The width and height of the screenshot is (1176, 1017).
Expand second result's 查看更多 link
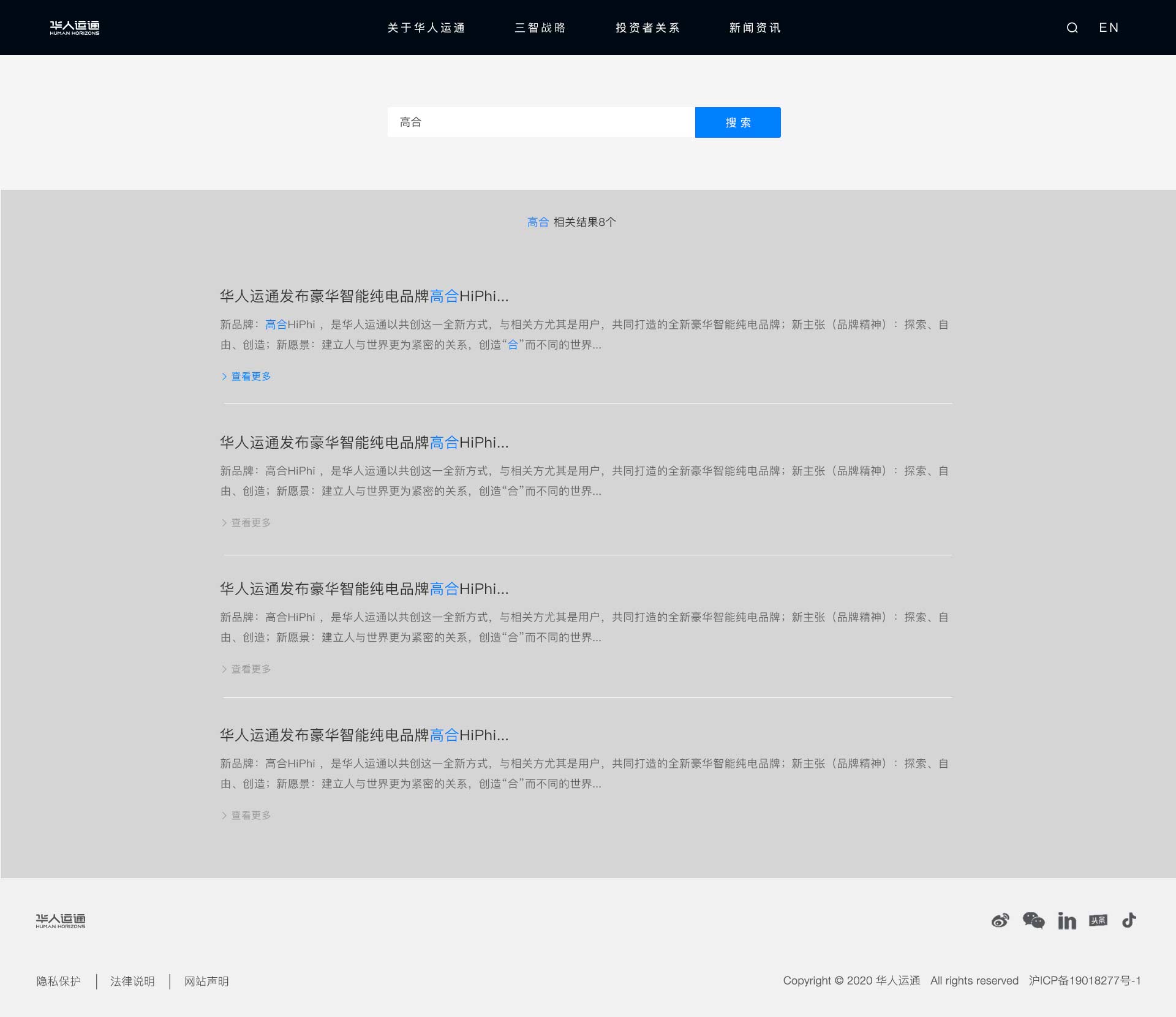(251, 523)
